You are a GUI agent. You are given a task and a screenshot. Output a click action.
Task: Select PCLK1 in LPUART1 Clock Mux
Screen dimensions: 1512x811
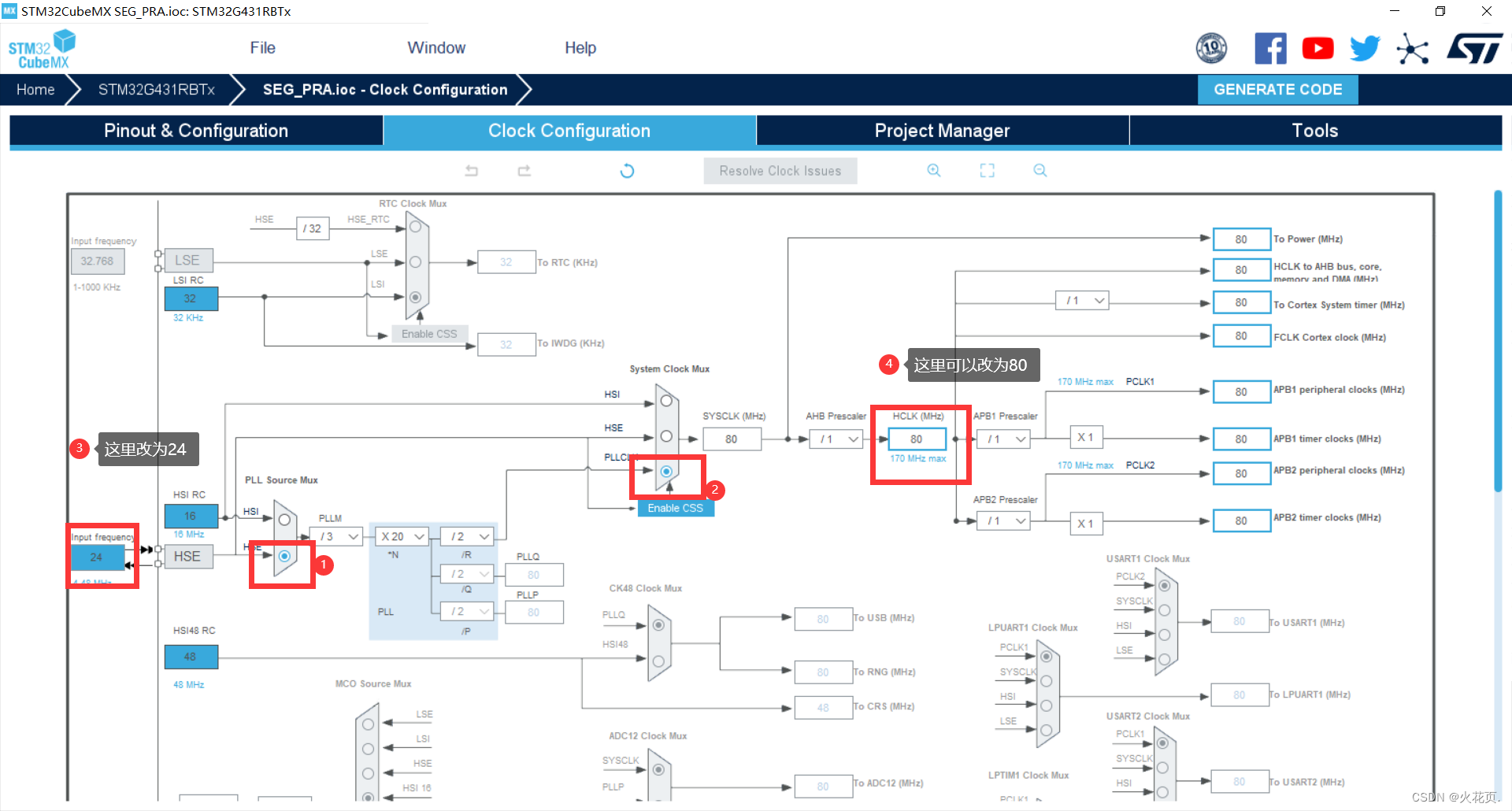[x=1046, y=657]
